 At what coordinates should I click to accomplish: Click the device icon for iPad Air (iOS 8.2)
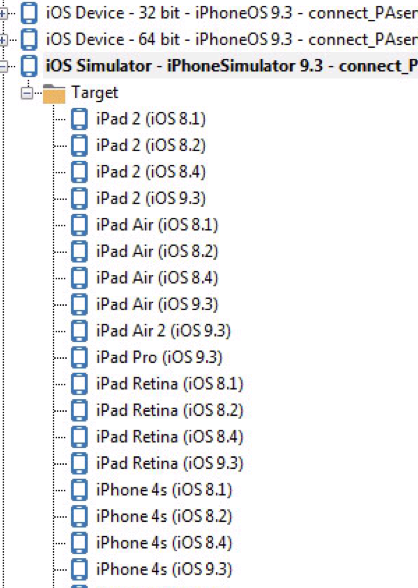[x=79, y=251]
